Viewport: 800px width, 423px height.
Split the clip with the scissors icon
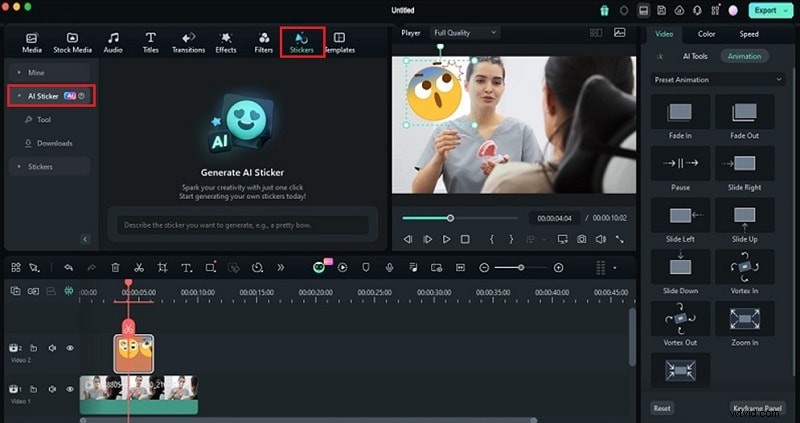(x=138, y=267)
